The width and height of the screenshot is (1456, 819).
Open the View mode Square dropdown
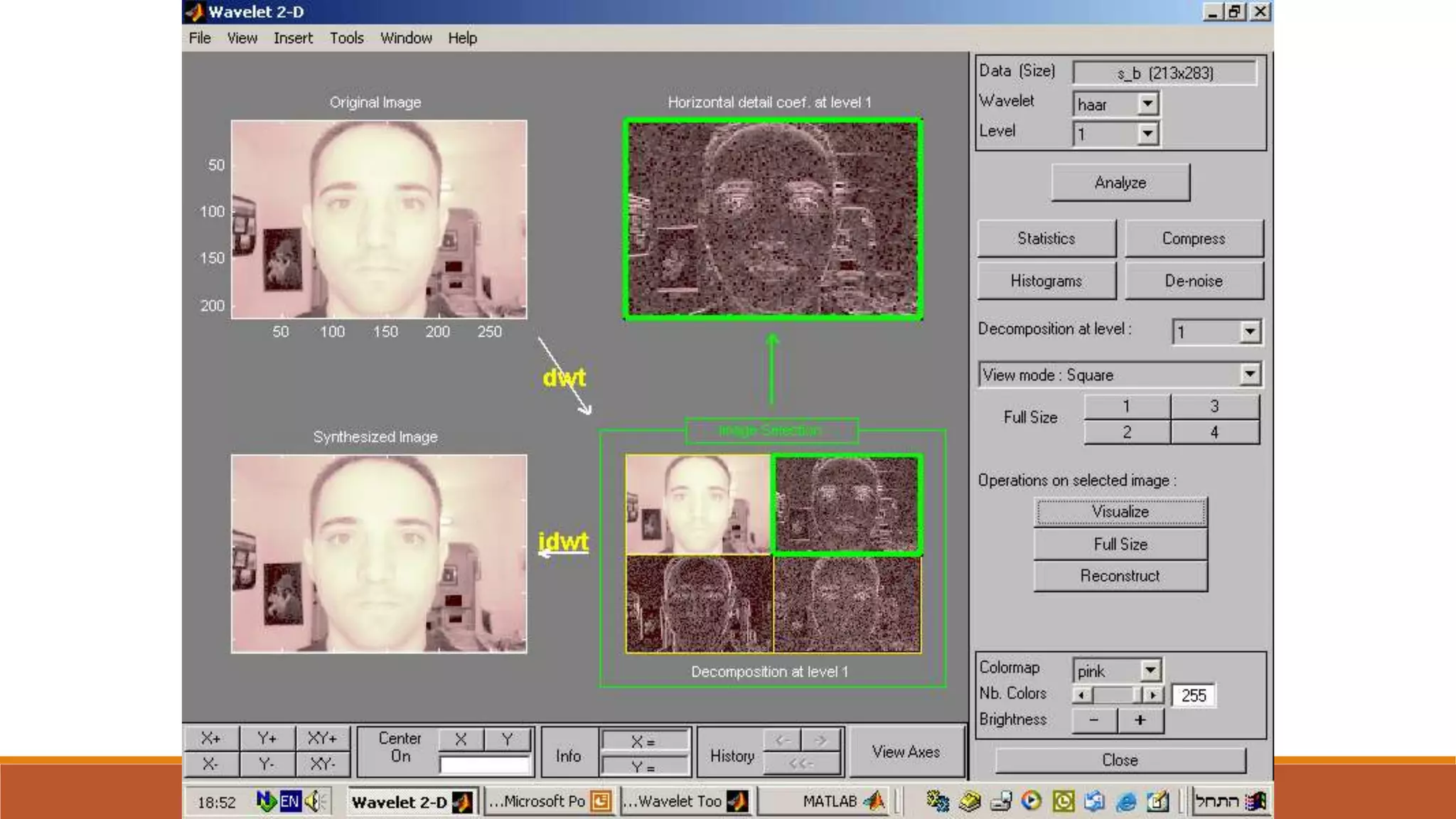click(x=1249, y=375)
